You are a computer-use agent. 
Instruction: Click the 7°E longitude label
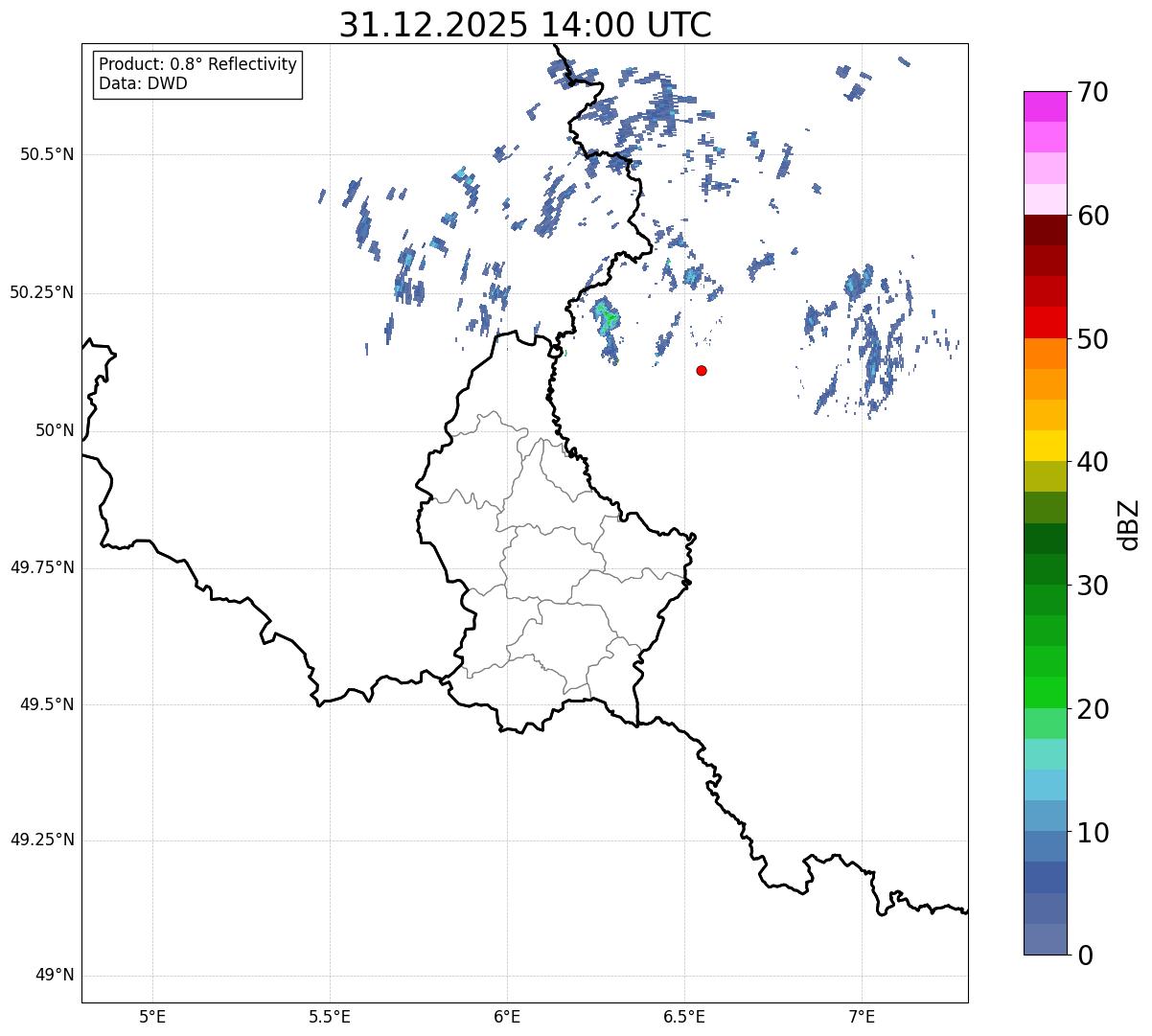click(863, 1016)
